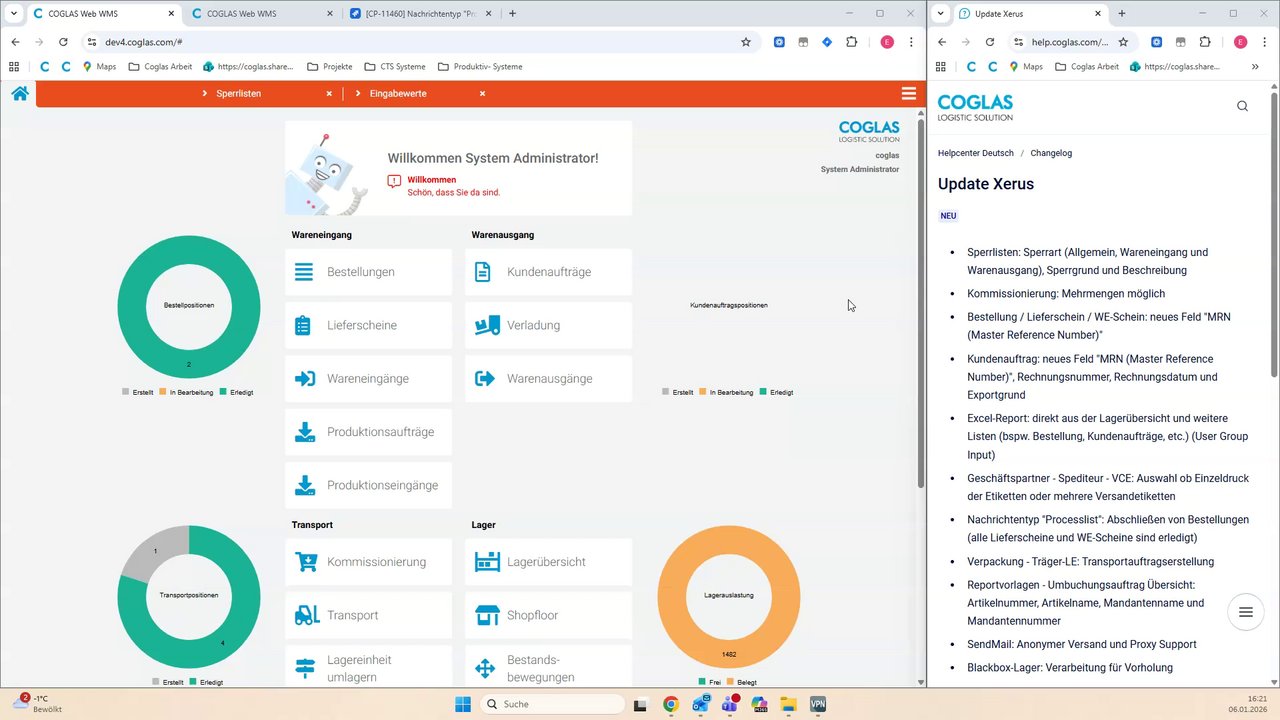Screen dimensions: 1280x720
Task: Click the COGLAS logo in help center
Action: pos(975,107)
